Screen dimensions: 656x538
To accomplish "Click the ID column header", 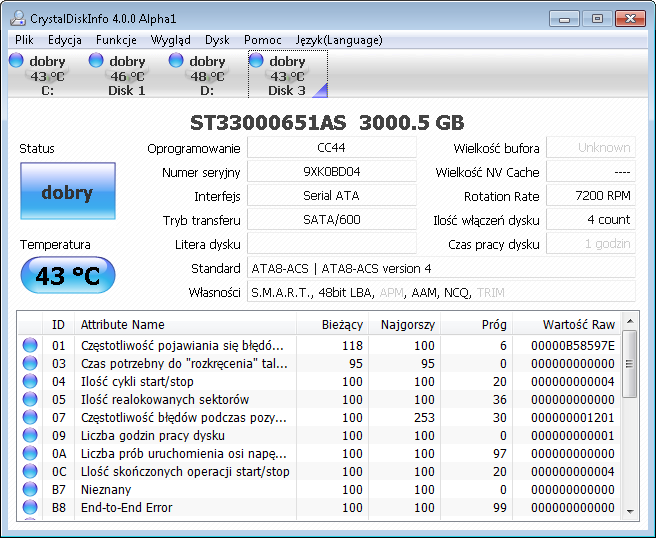I will coord(59,324).
